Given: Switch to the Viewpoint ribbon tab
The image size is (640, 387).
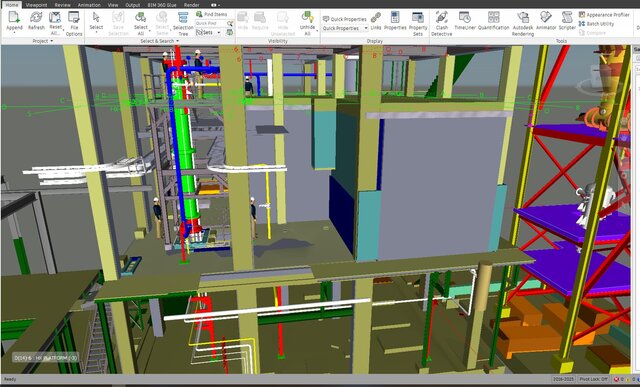Looking at the screenshot, I should click(x=36, y=5).
